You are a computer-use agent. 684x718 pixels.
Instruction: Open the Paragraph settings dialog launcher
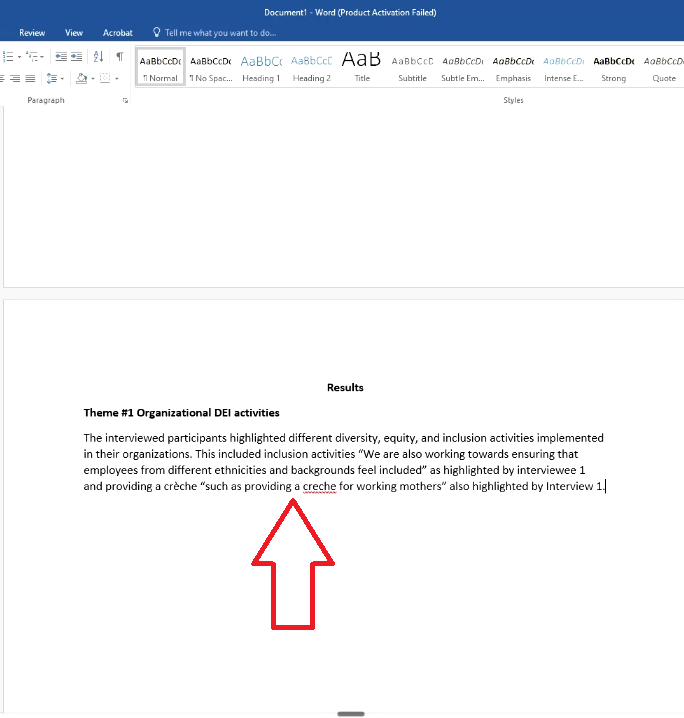125,101
